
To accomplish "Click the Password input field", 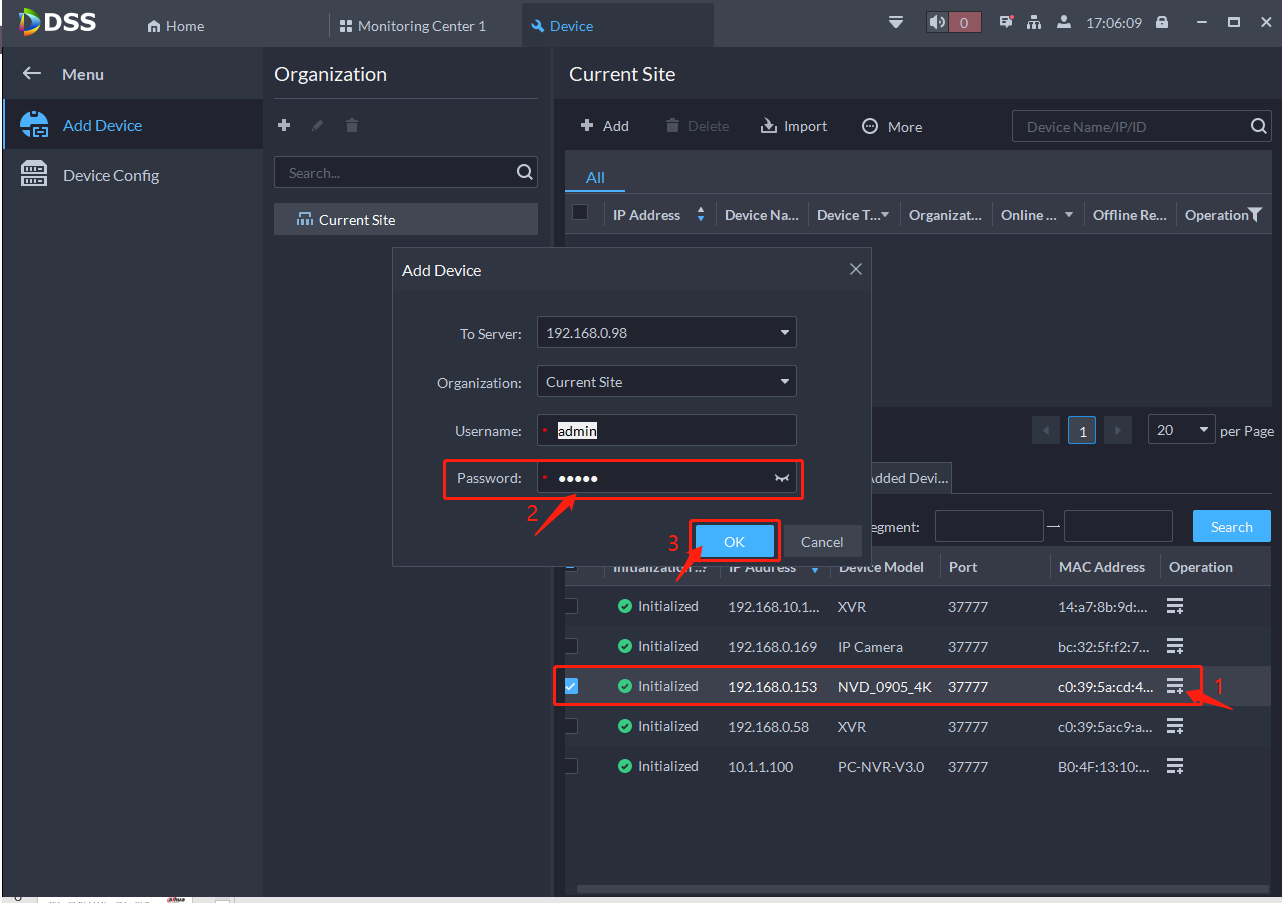I will pos(666,478).
